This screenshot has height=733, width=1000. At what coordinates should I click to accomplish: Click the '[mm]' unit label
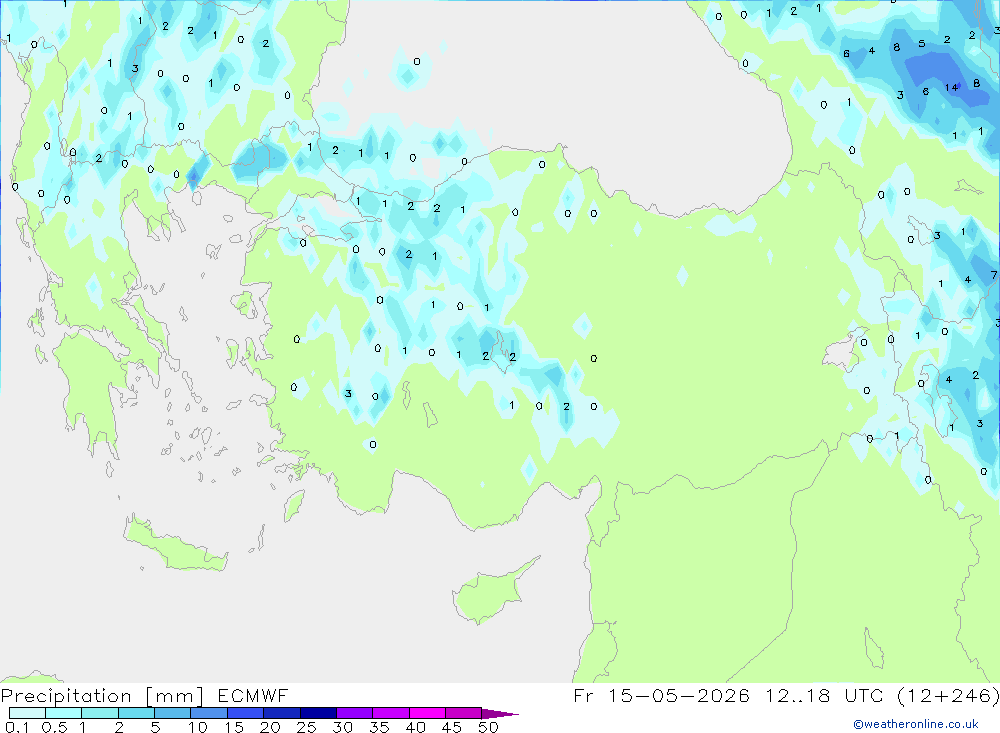(x=174, y=696)
